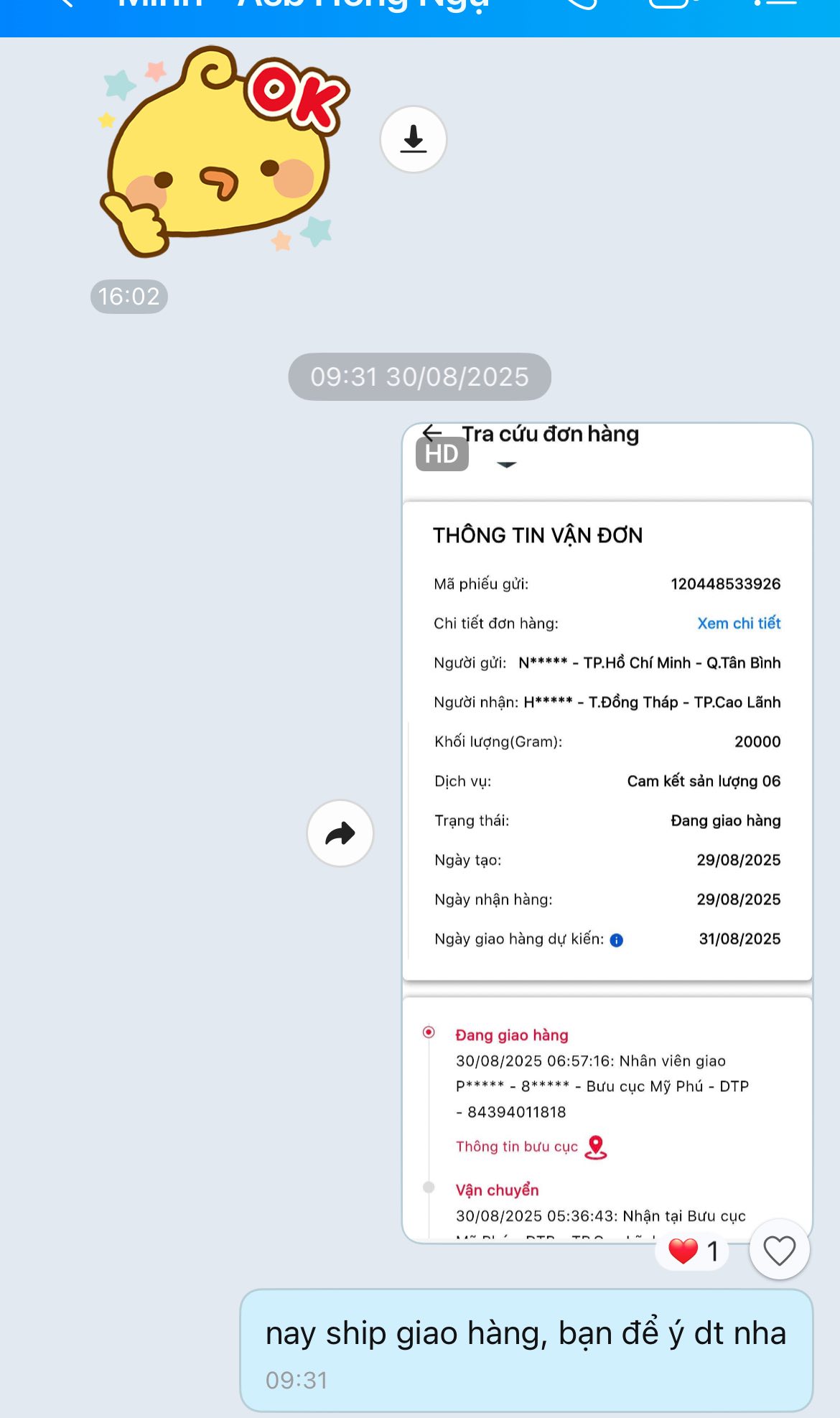This screenshot has height=1418, width=840.
Task: Tap the back arrow in Tra cứu đơn hàng
Action: point(432,432)
